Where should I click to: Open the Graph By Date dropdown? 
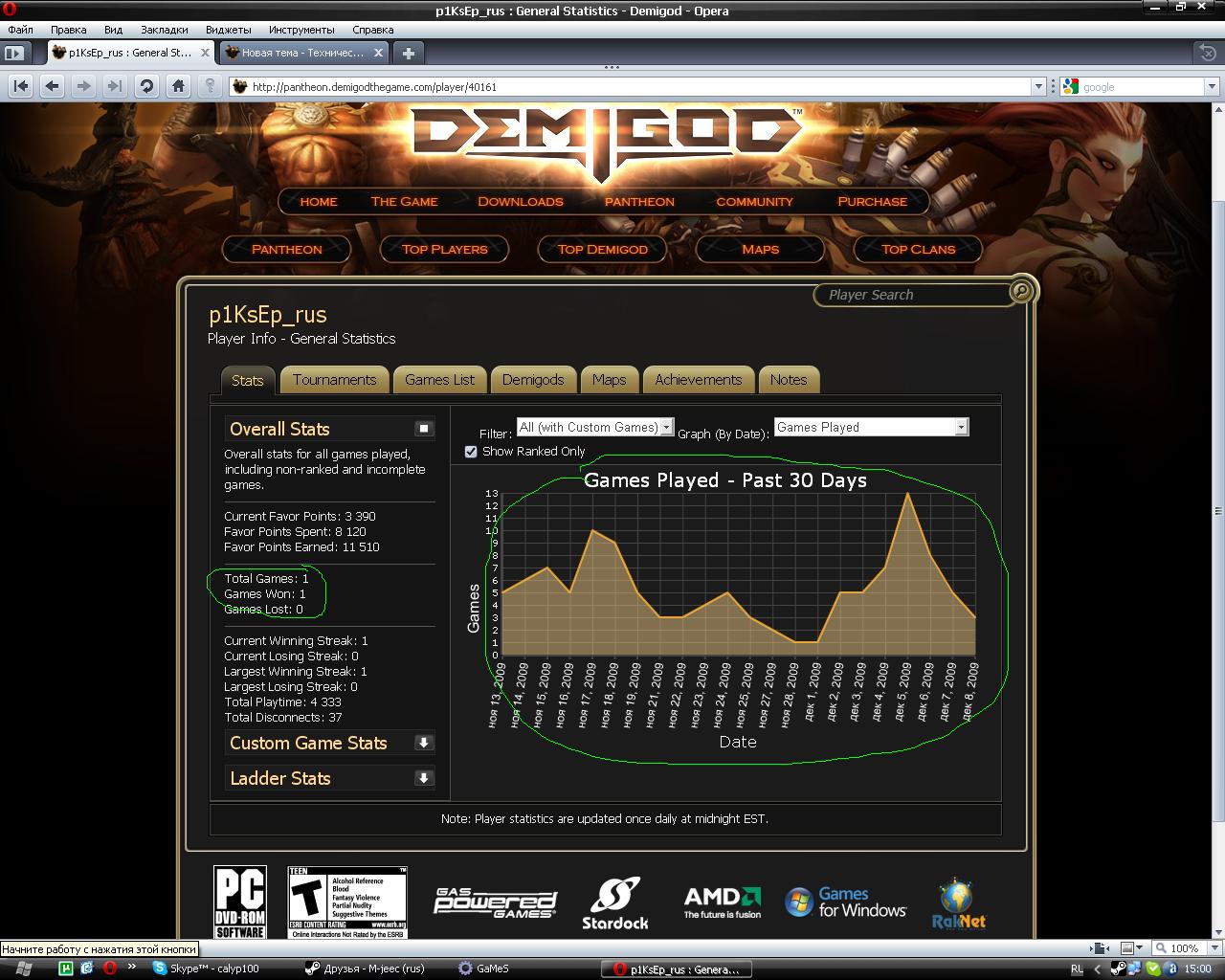pos(872,427)
